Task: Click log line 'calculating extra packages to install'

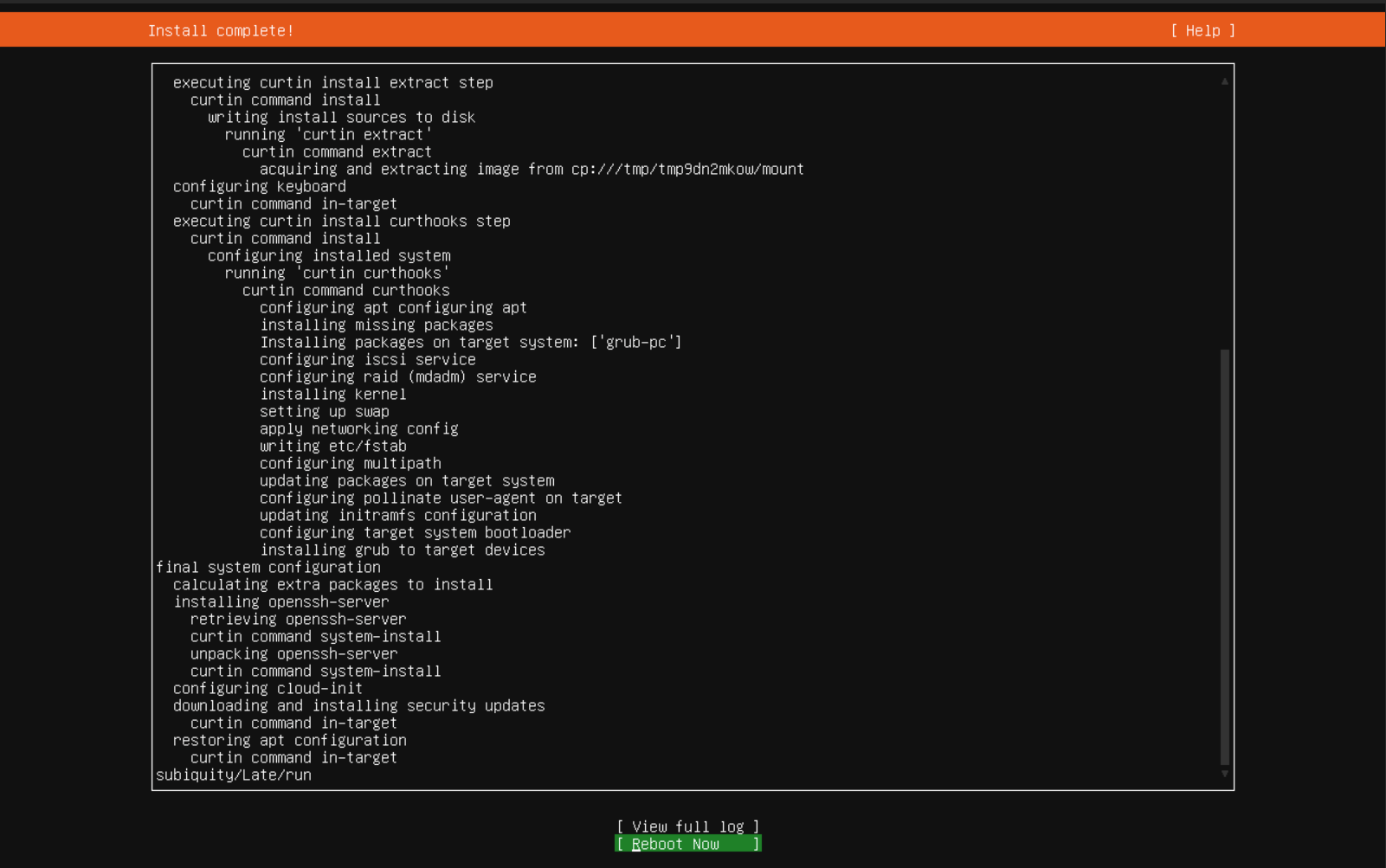Action: 333,584
